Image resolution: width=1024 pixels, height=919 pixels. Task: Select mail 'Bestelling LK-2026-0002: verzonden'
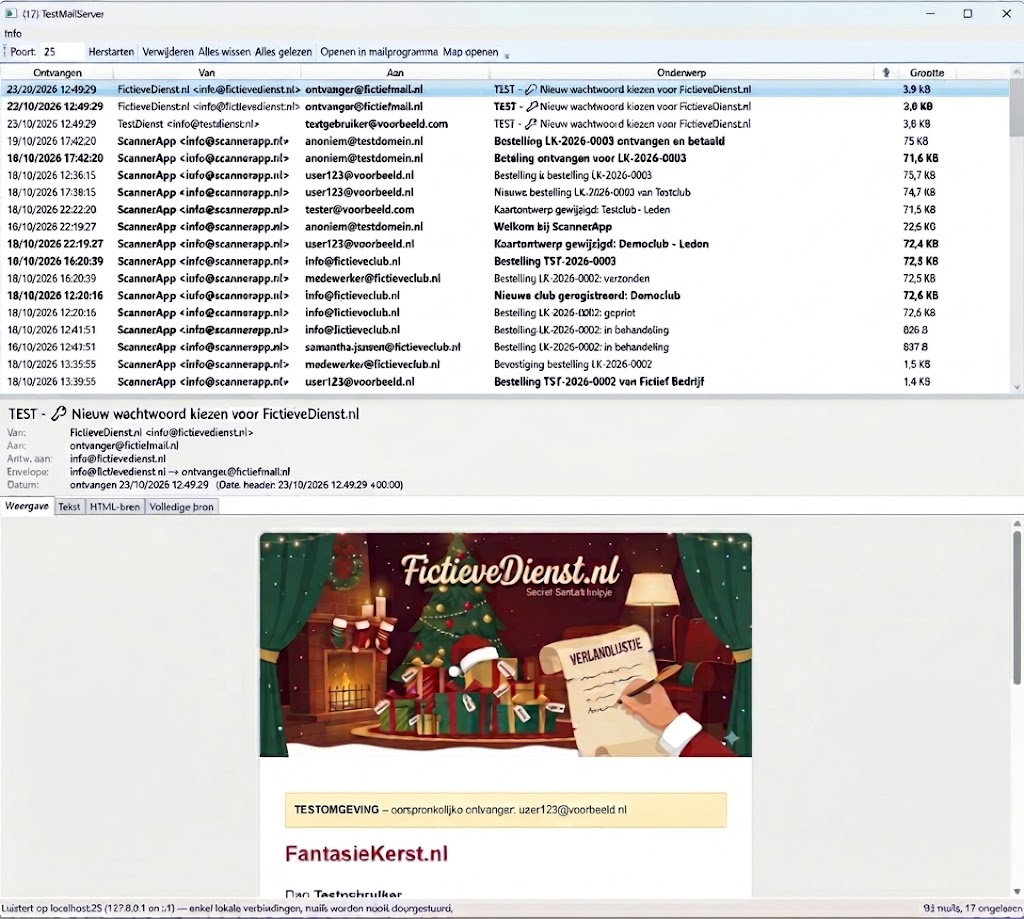505,278
